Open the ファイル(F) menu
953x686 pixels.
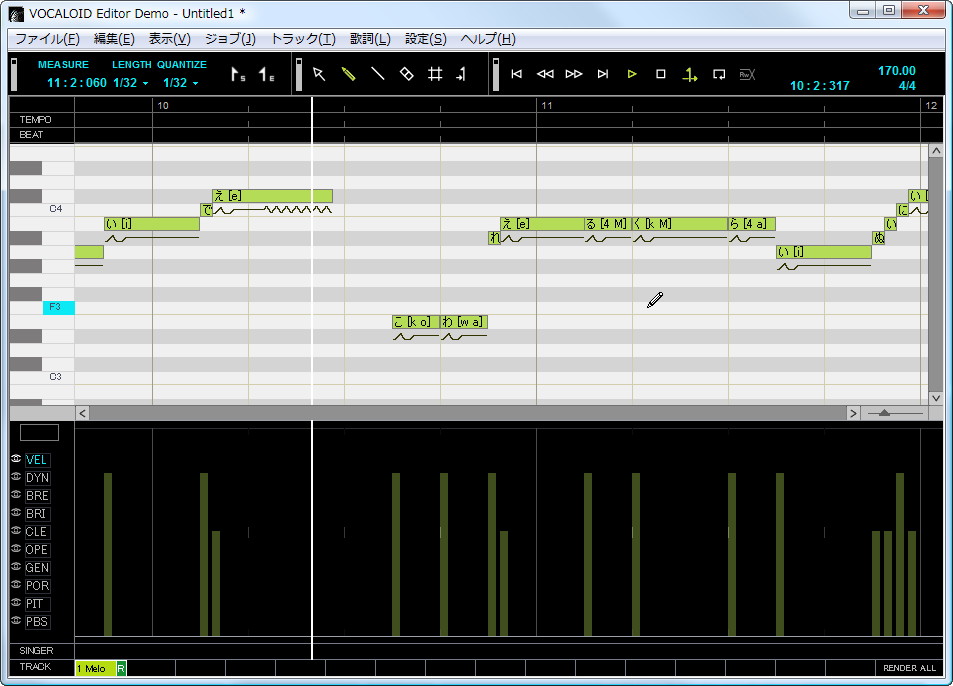[47, 39]
